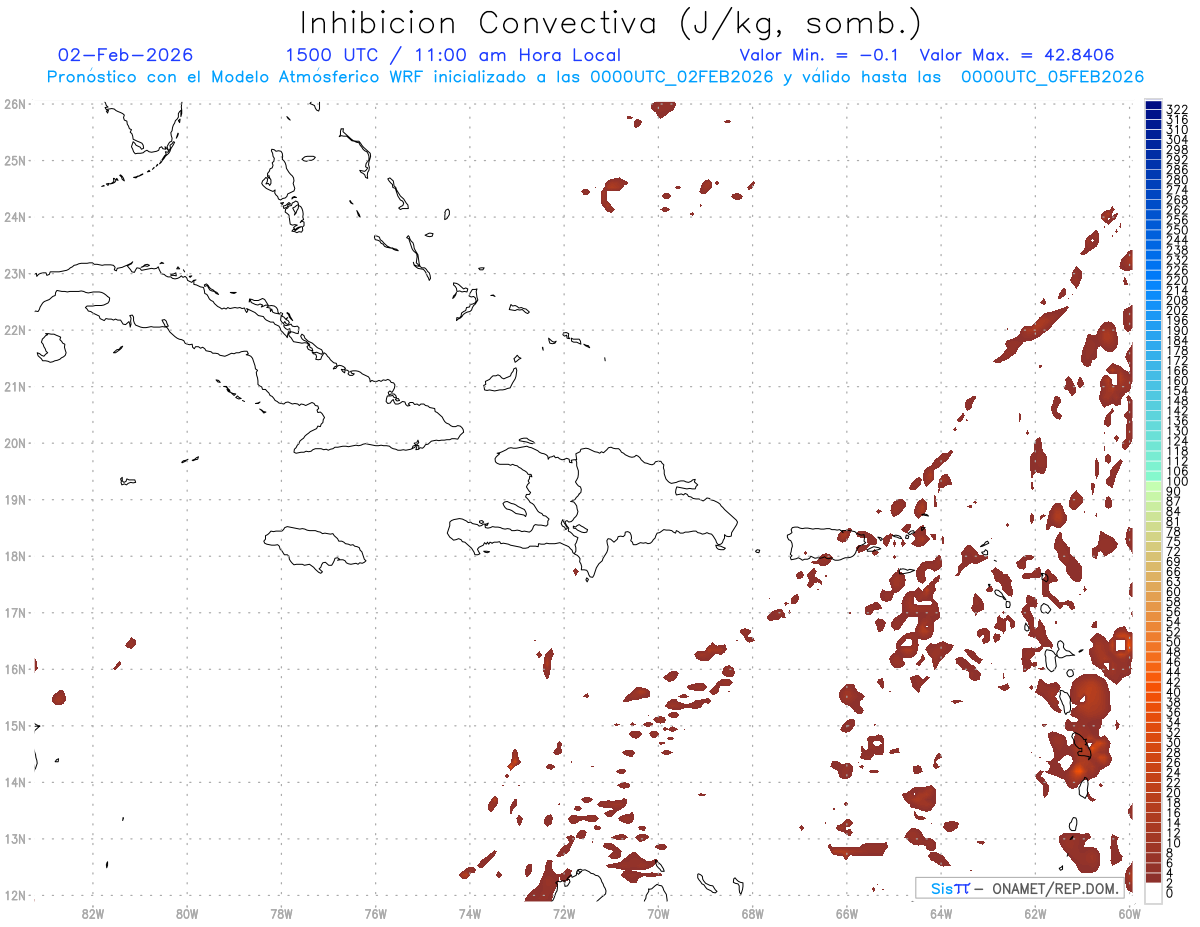The image size is (1200, 927).
Task: Click the '21N' latitude label
Action: click(x=15, y=386)
